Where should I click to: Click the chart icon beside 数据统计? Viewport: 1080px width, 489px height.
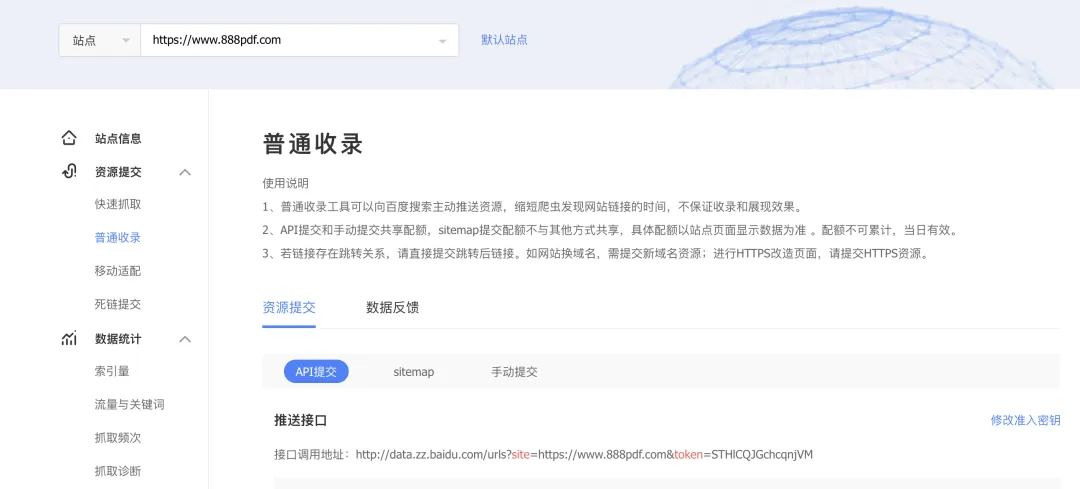69,338
